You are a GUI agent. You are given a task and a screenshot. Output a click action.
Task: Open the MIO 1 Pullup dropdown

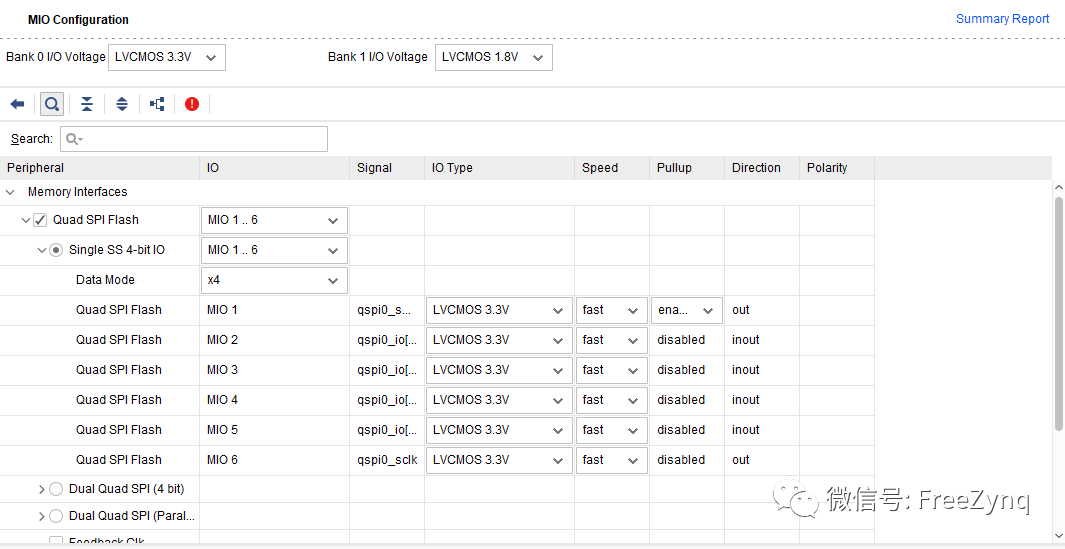pos(686,310)
